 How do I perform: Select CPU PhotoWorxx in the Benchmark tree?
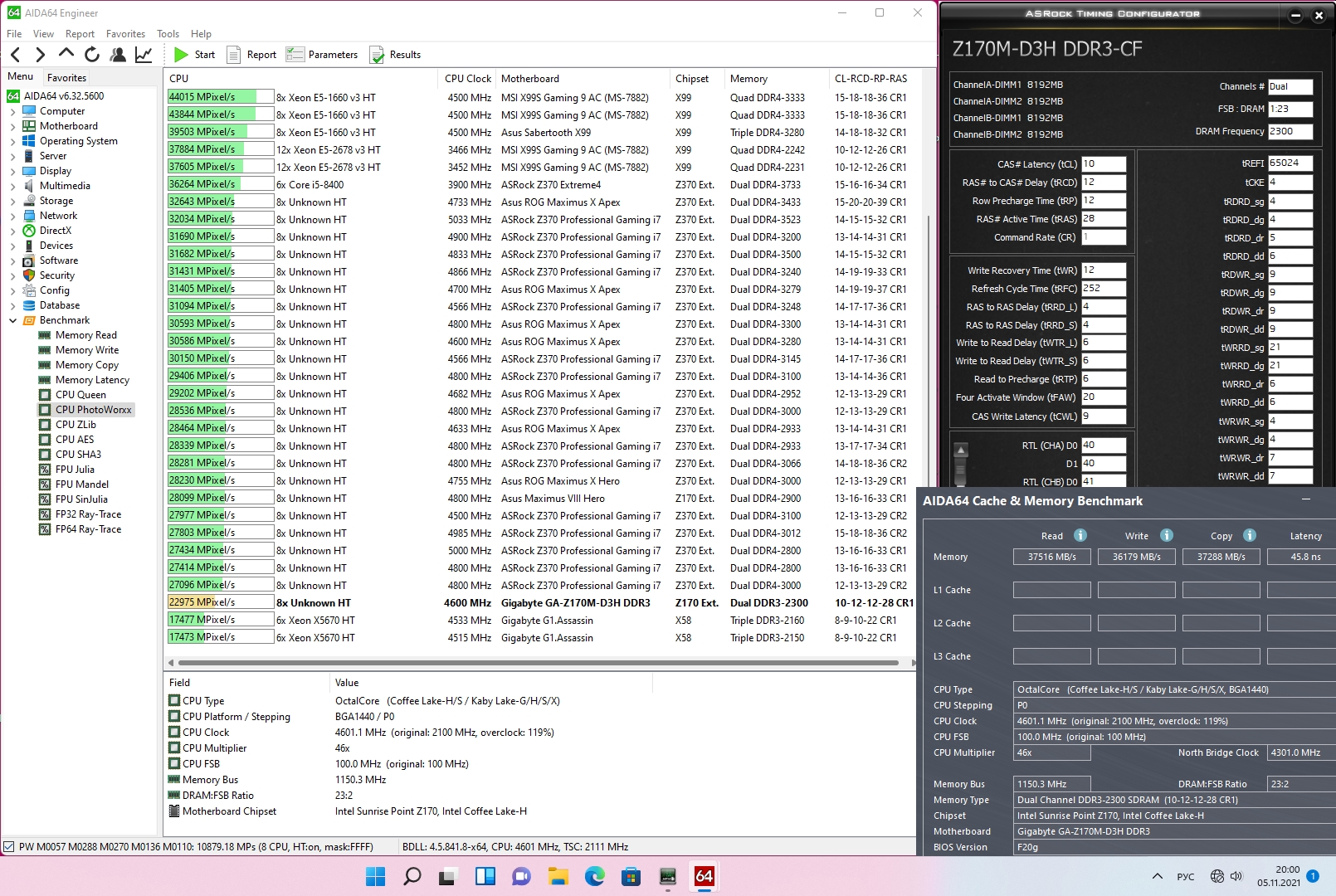coord(93,410)
